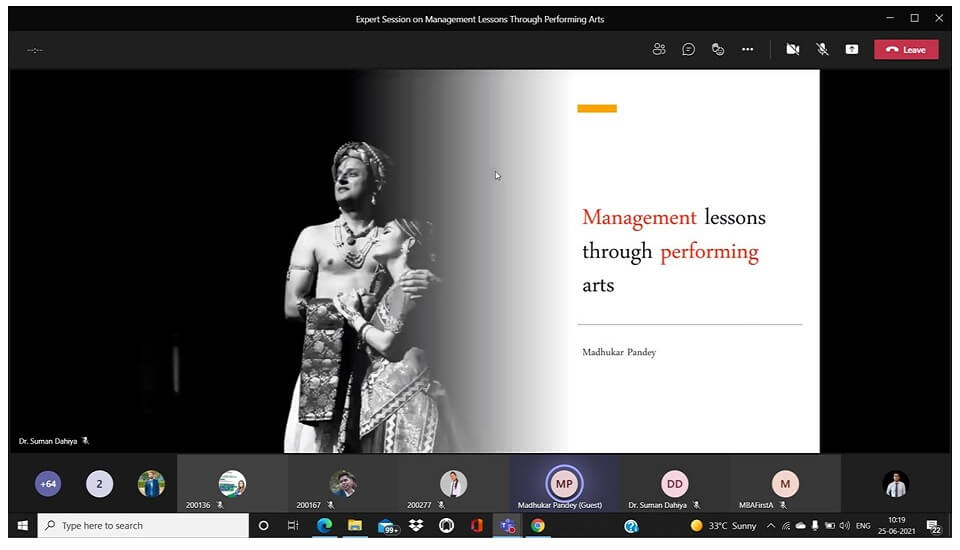
Task: Open Microsoft Edge from the taskbar
Action: click(324, 526)
